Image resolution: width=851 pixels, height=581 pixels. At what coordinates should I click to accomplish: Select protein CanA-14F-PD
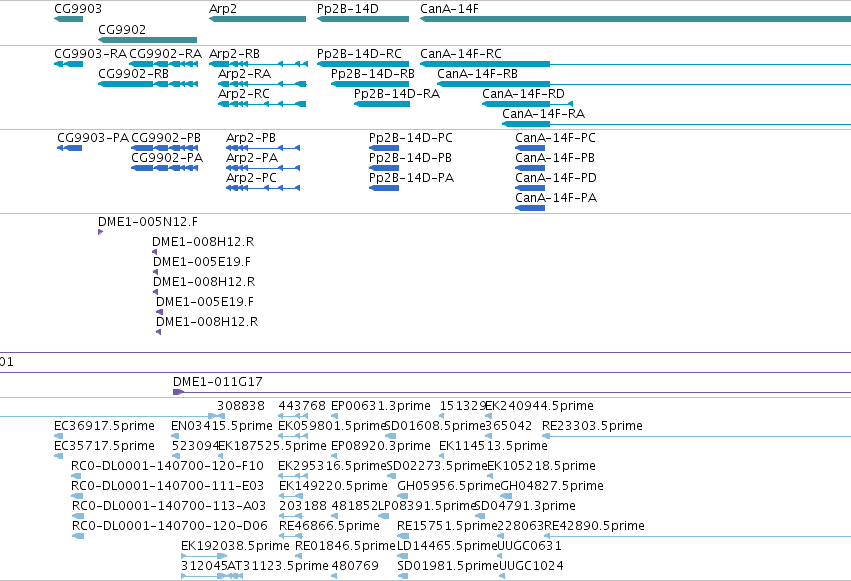(530, 188)
